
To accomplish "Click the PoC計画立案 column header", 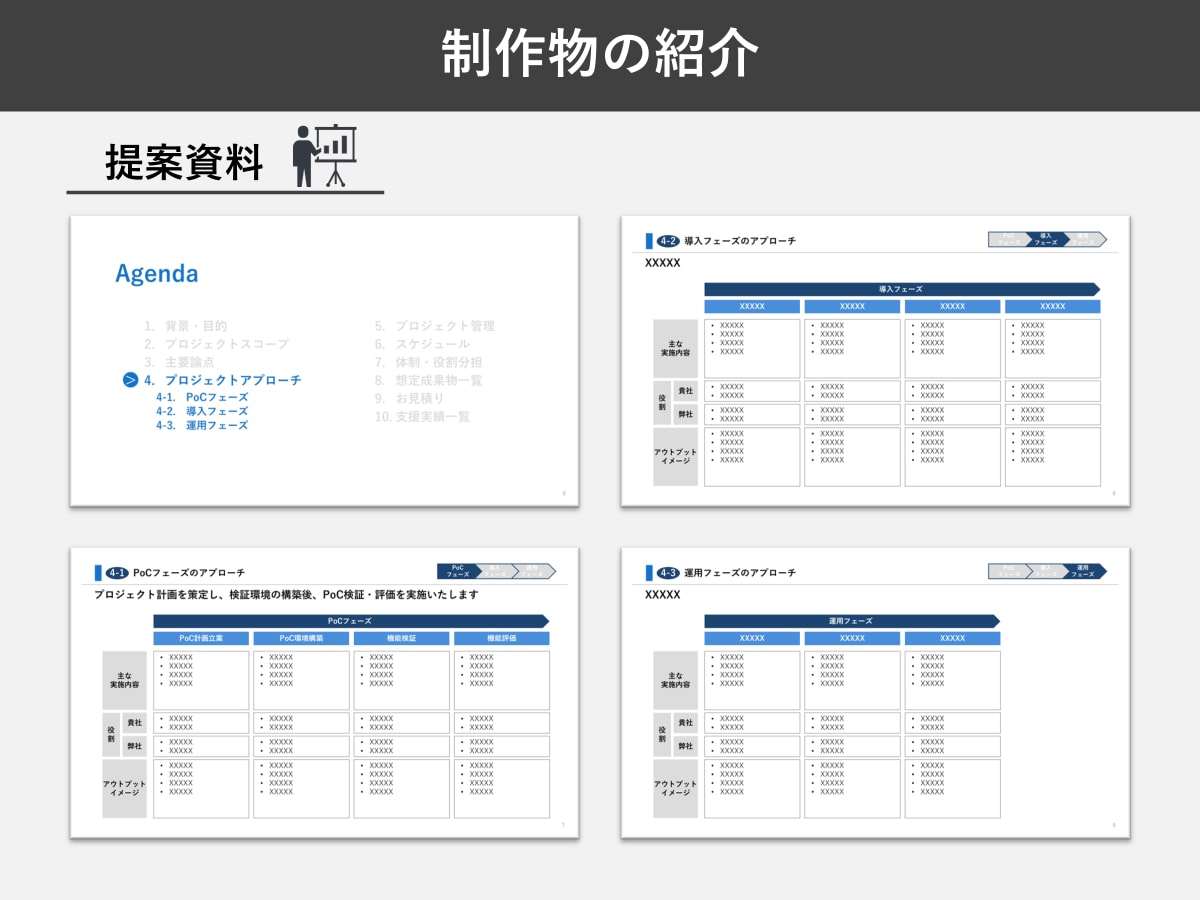I will click(x=201, y=638).
